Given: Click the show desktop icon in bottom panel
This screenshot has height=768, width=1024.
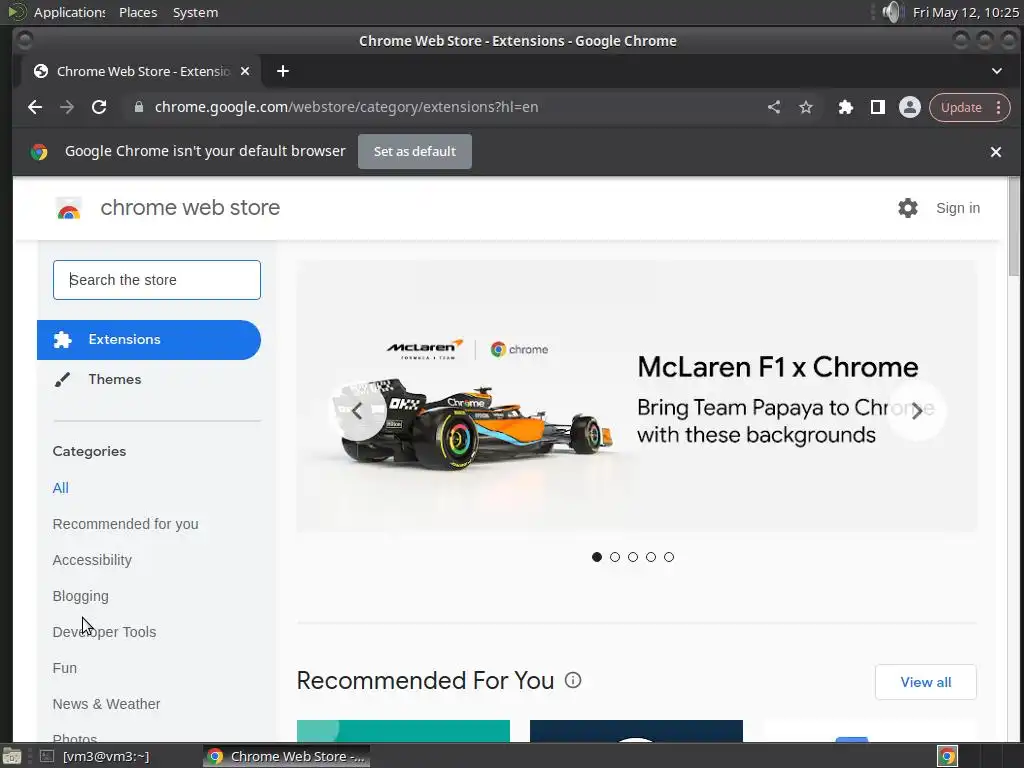Looking at the screenshot, I should click(12, 756).
